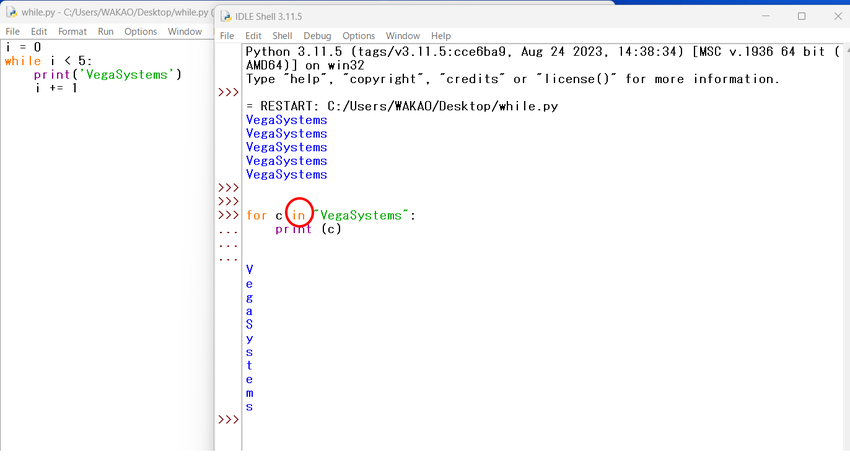Click the while.py editor title bar text
The width and height of the screenshot is (850, 465).
117,12
